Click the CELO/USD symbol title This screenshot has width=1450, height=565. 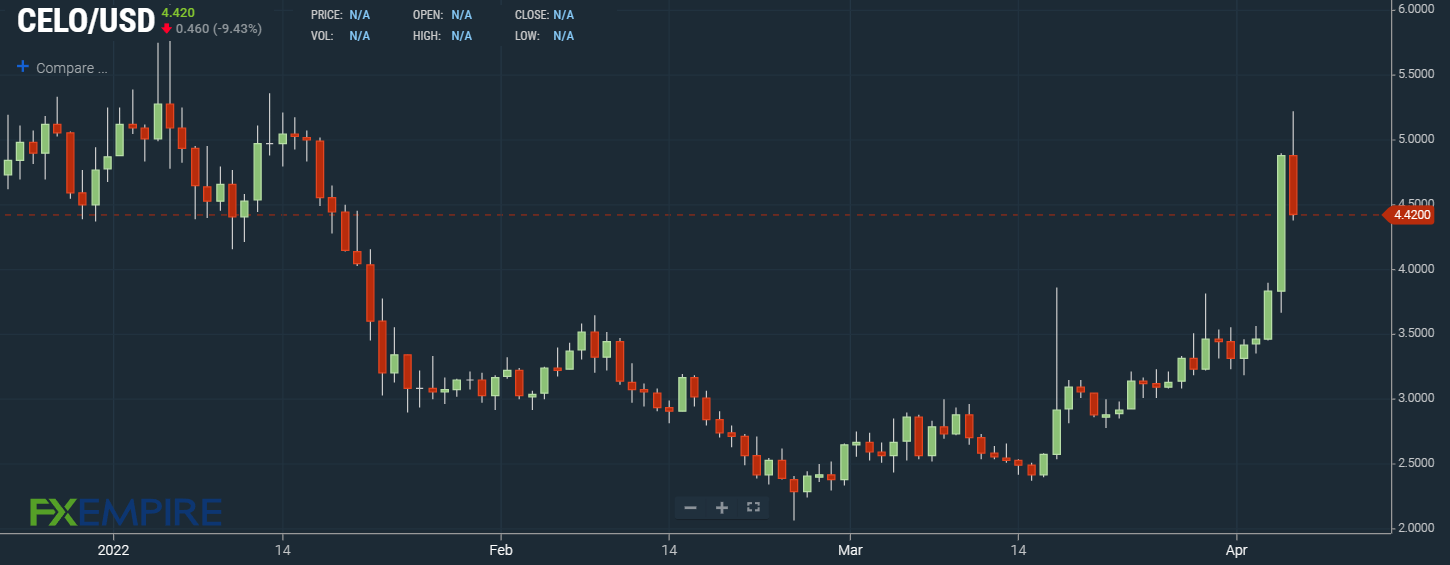pyautogui.click(x=86, y=20)
